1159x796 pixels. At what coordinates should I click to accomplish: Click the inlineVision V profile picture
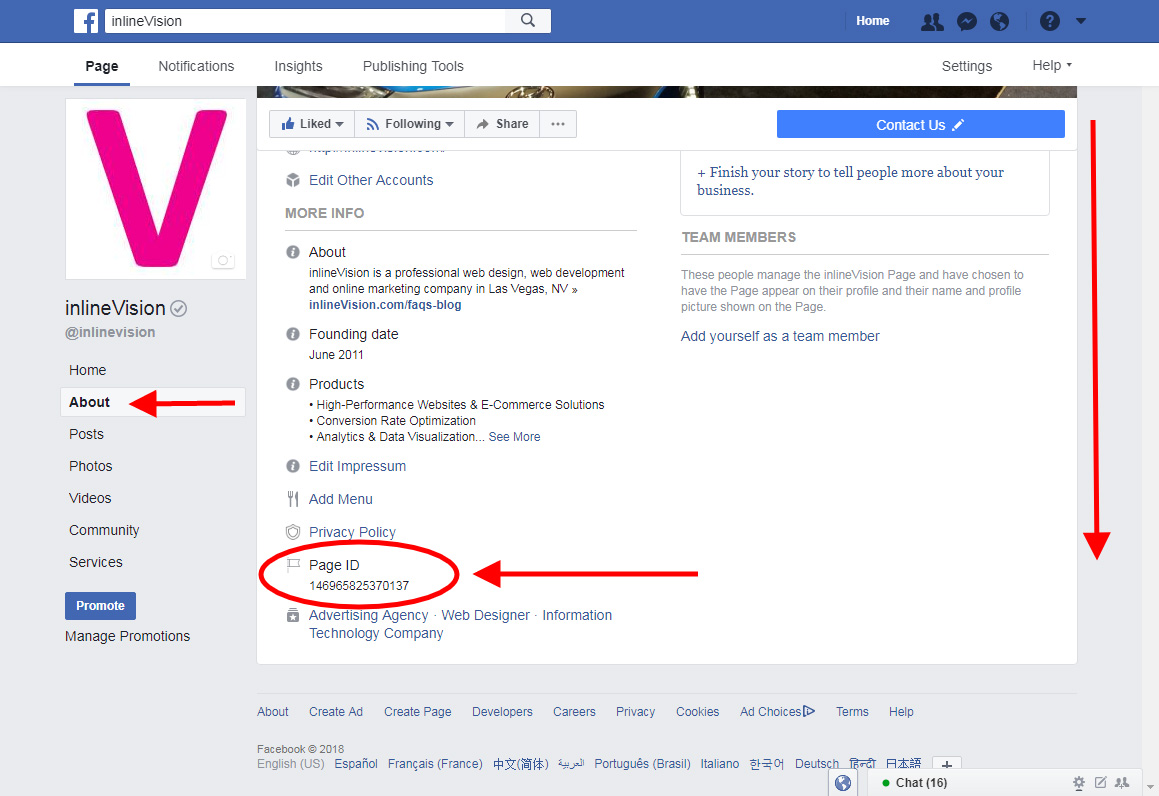156,188
